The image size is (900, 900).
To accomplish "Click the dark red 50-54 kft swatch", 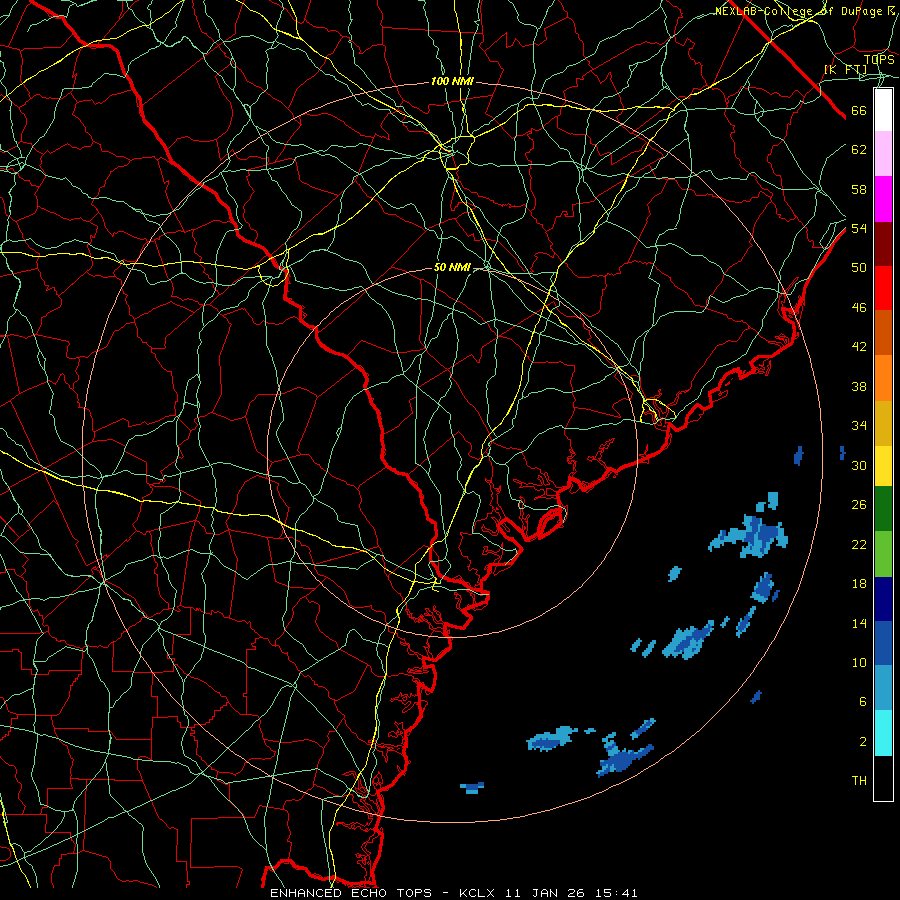I will (883, 243).
